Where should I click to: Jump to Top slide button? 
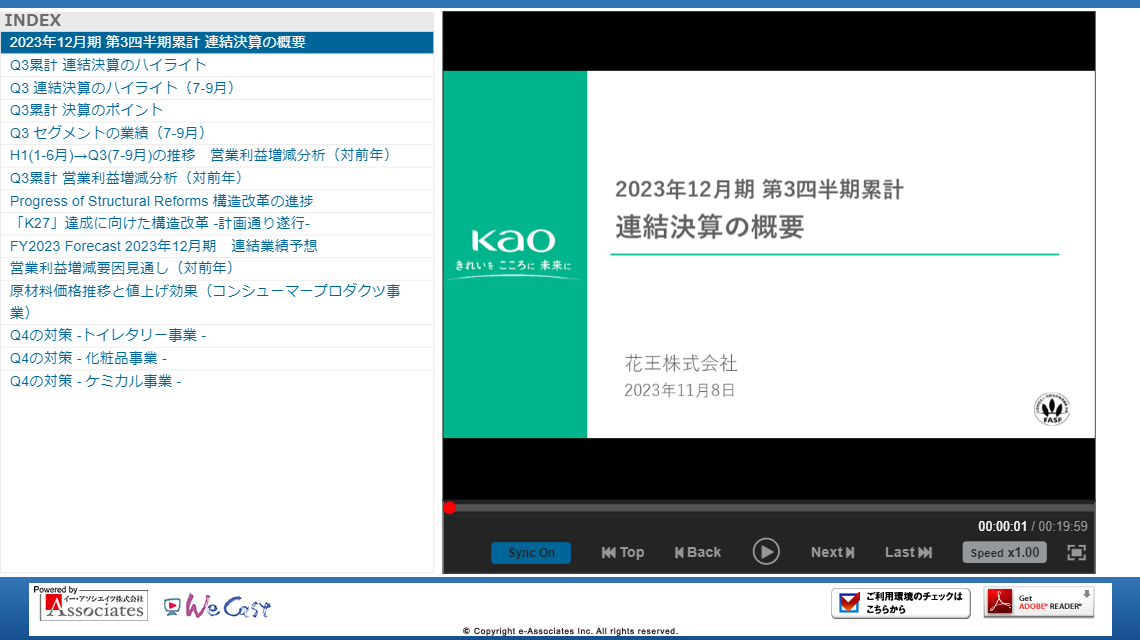(x=622, y=552)
